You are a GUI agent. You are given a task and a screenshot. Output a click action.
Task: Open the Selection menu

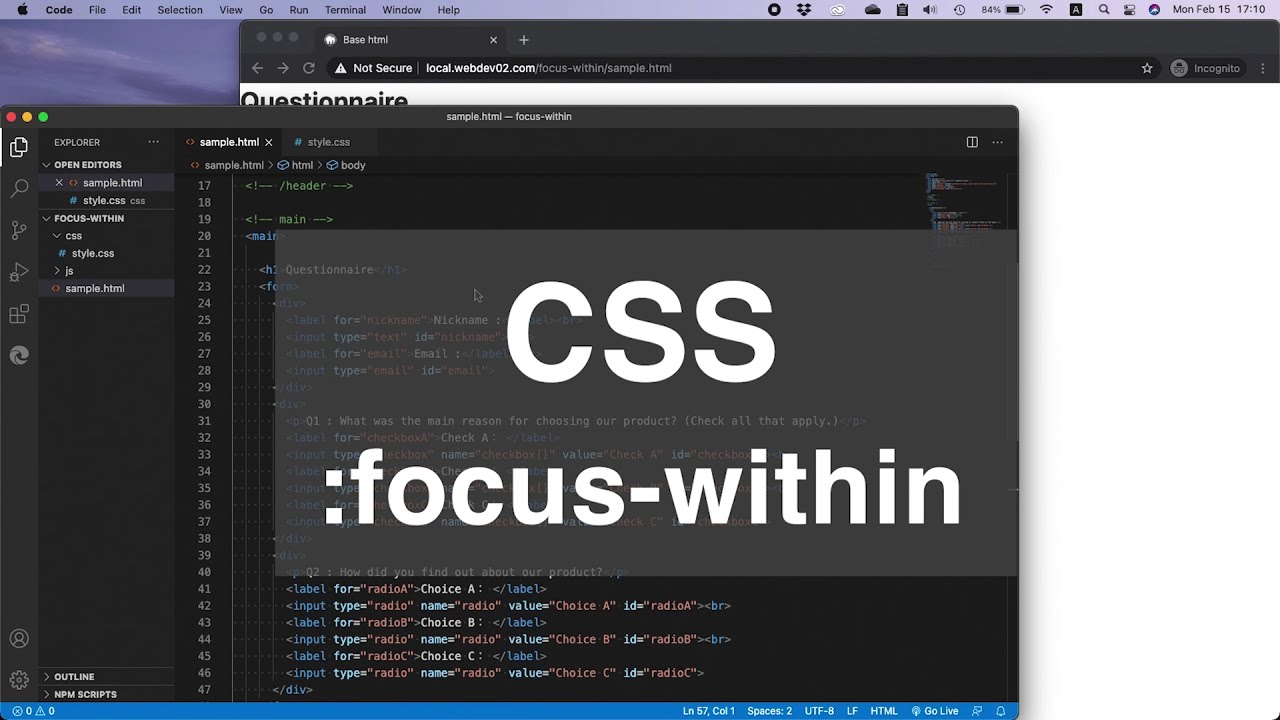[x=180, y=10]
